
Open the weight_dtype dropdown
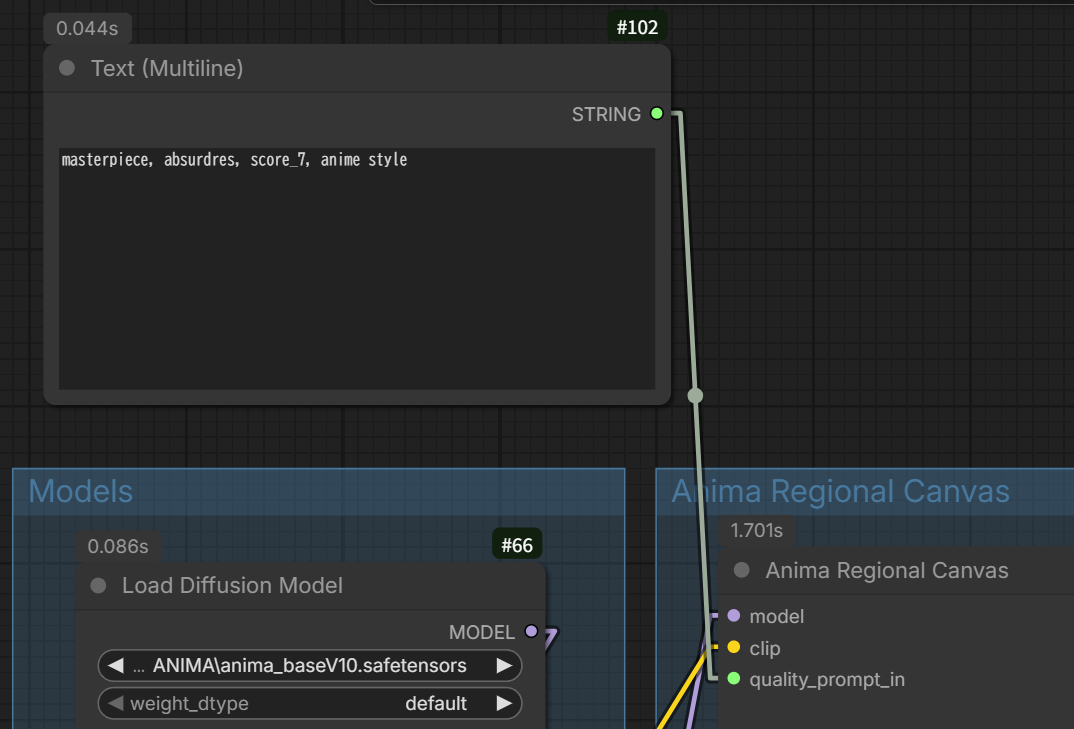[310, 703]
